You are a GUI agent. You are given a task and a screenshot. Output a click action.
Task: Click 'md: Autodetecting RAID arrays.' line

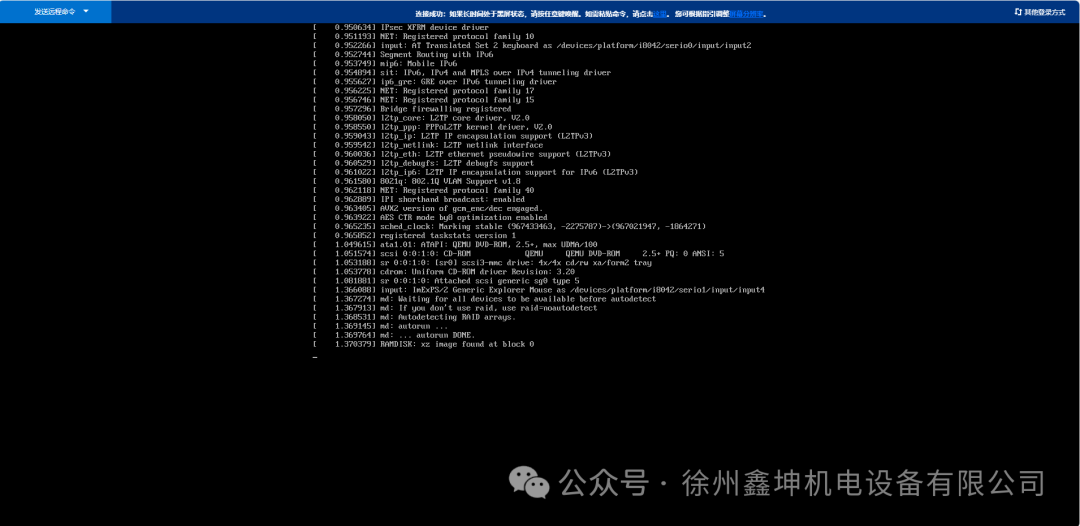[414, 317]
